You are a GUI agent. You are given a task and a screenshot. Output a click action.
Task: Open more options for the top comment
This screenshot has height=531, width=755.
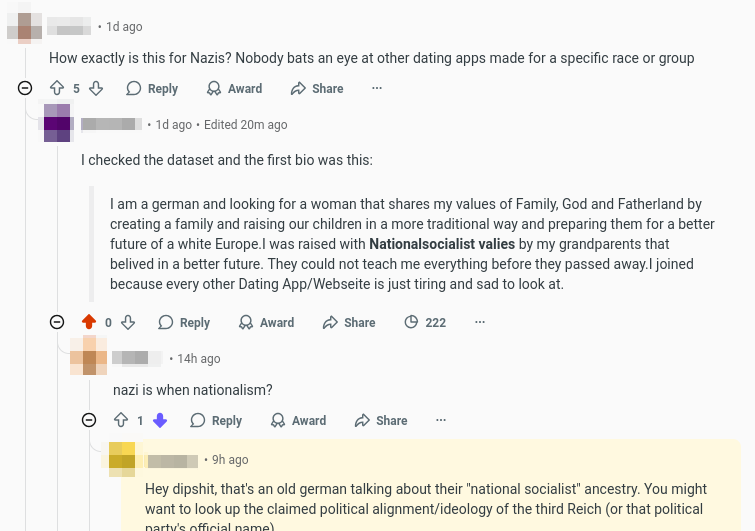click(377, 89)
